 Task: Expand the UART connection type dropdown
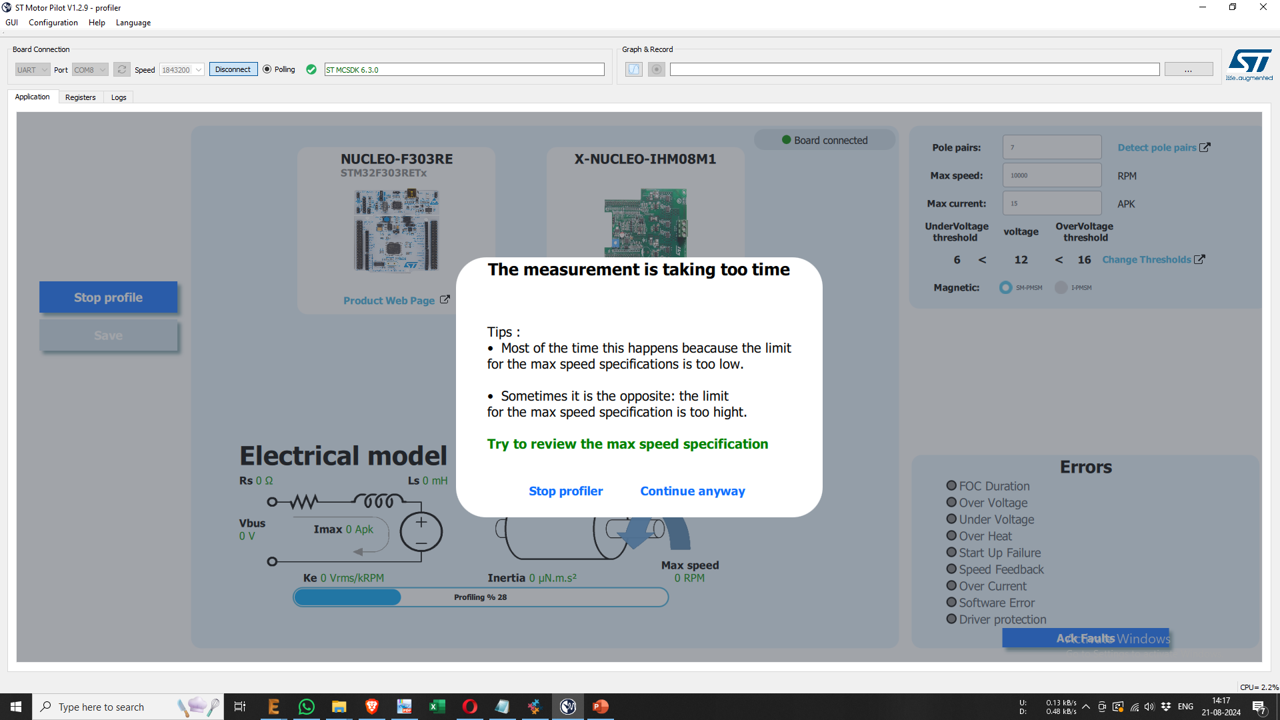pyautogui.click(x=30, y=69)
